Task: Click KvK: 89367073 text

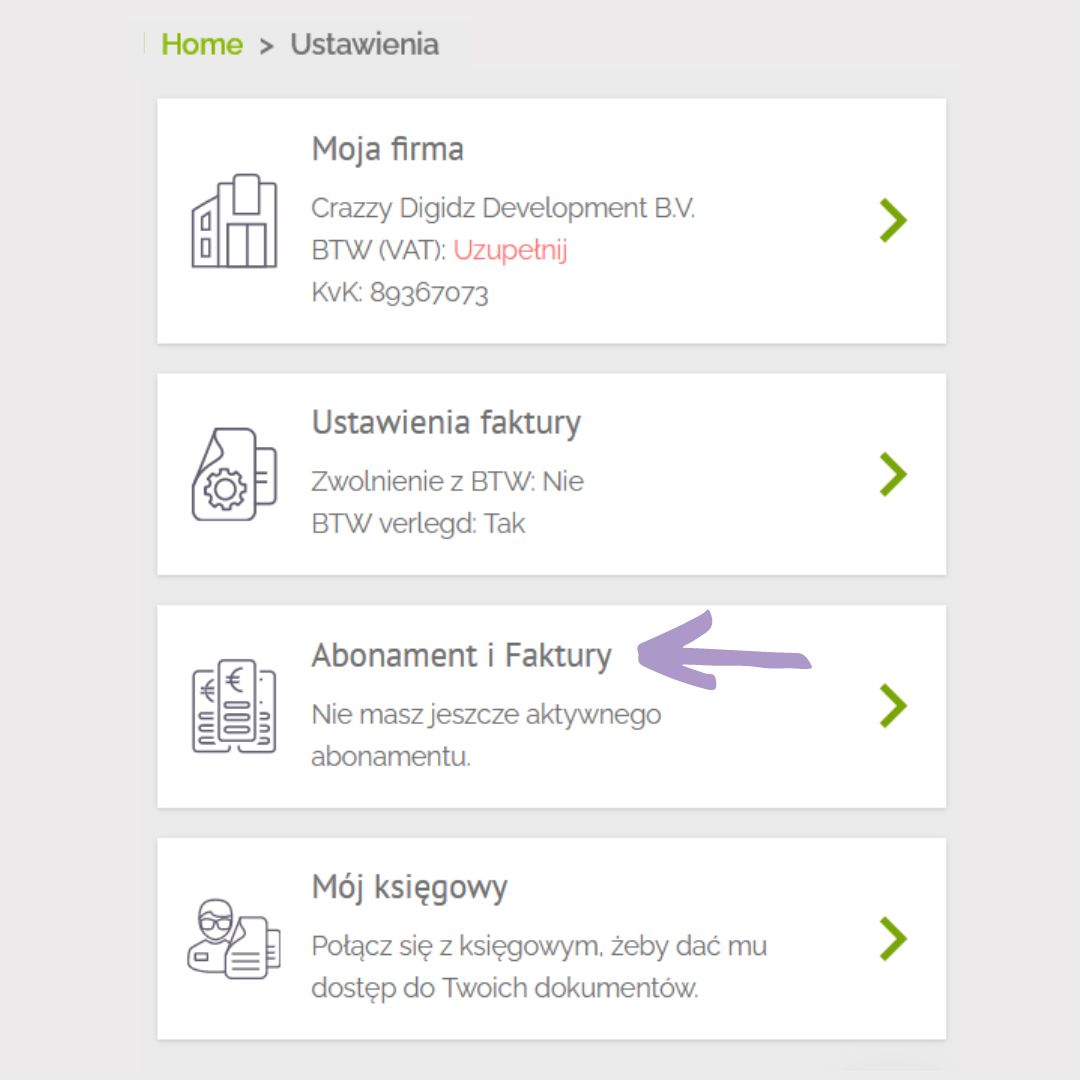Action: coord(399,293)
